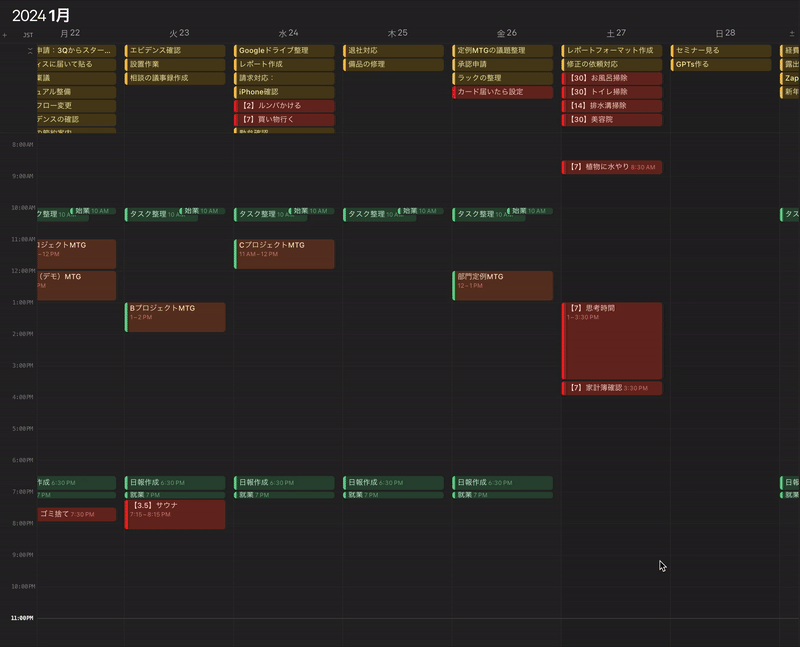Open the 【30】美容院 task
This screenshot has height=647, width=800.
point(612,119)
